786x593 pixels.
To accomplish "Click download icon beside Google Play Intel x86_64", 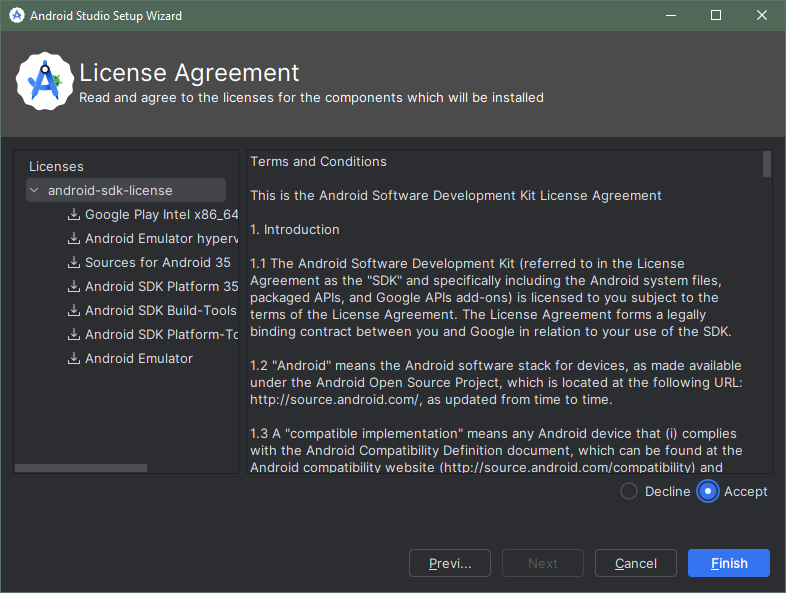I will [x=74, y=215].
